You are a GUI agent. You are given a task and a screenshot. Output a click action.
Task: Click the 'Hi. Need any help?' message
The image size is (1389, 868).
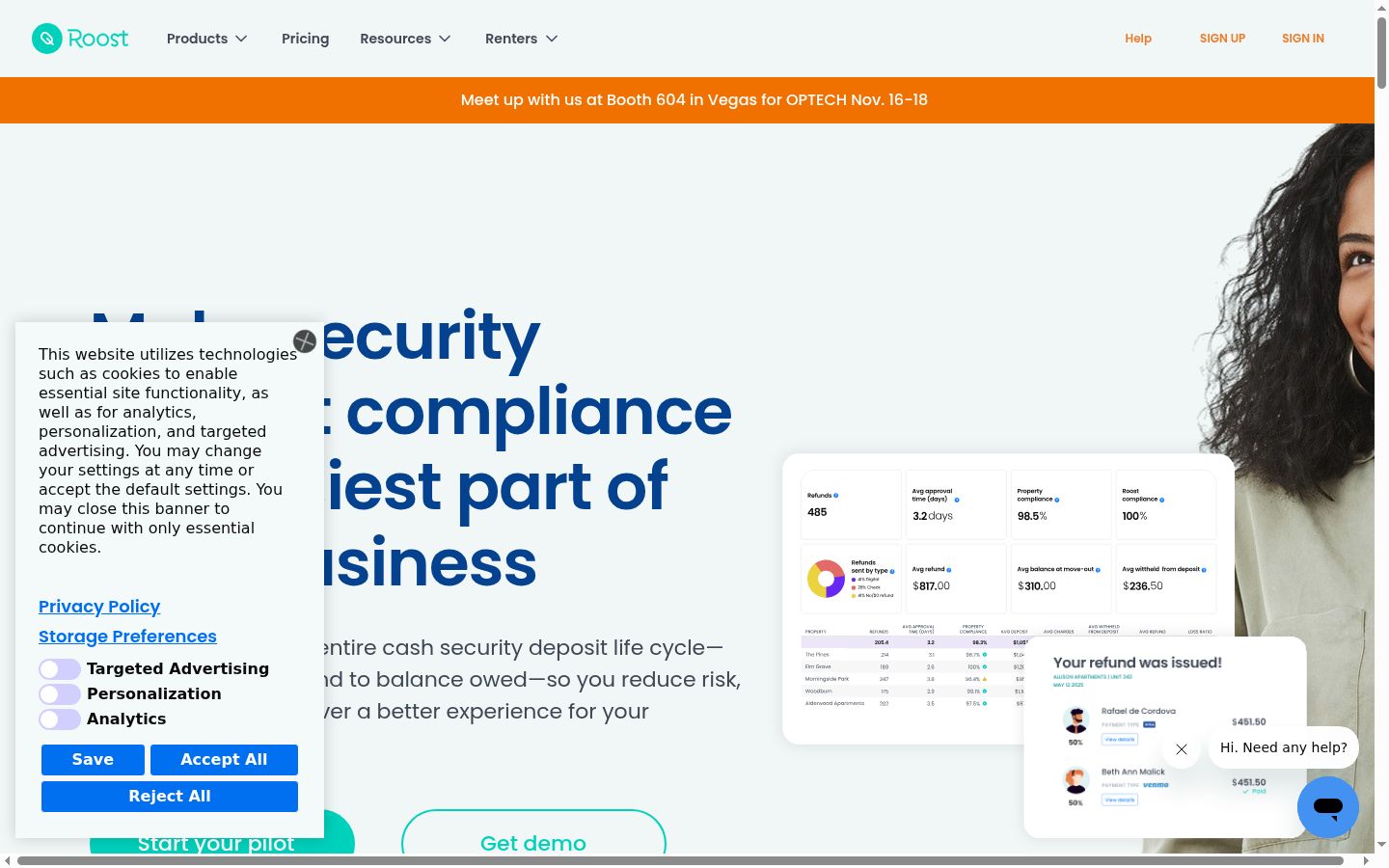click(1283, 747)
